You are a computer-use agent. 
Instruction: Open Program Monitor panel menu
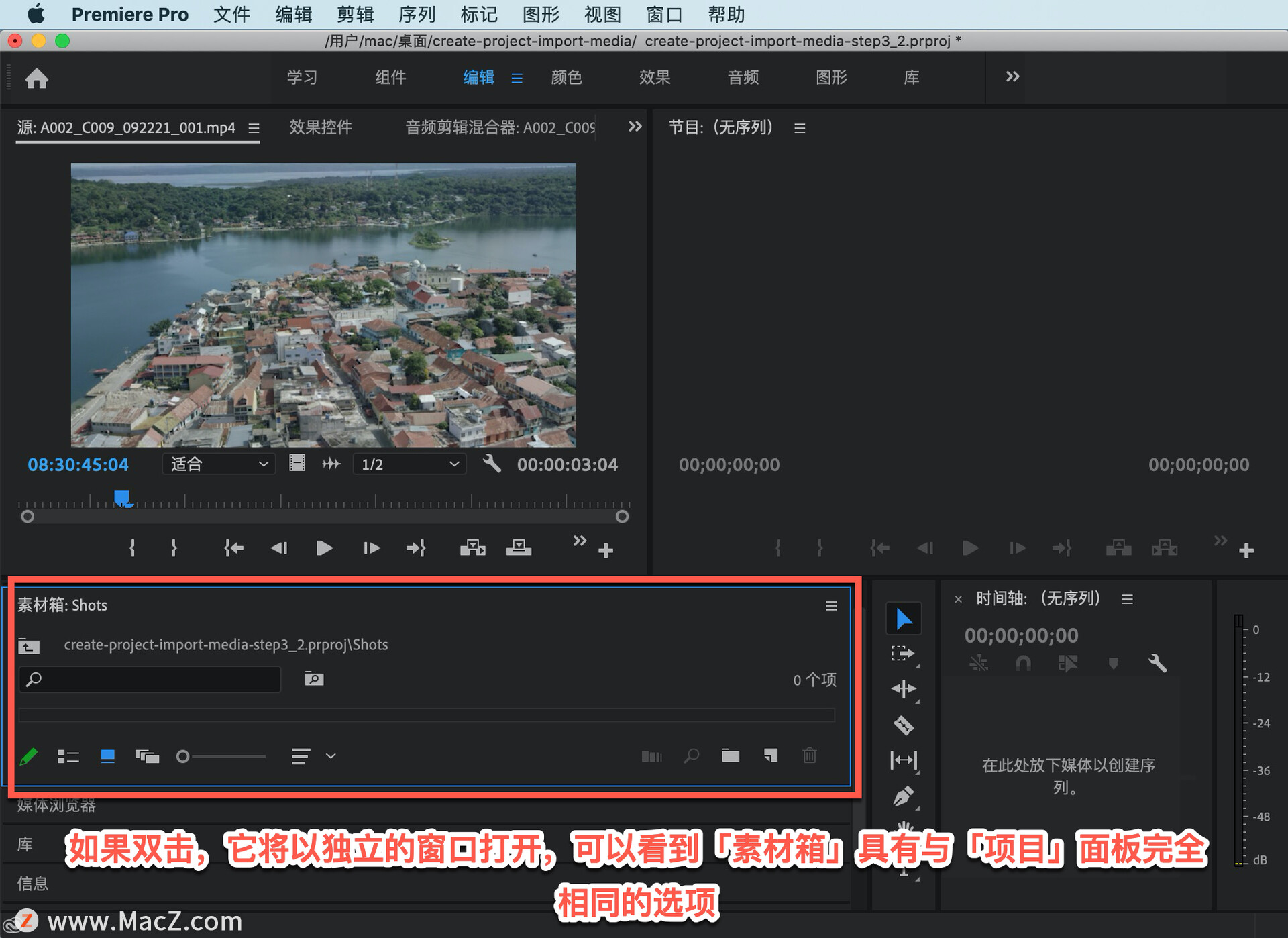click(x=800, y=127)
